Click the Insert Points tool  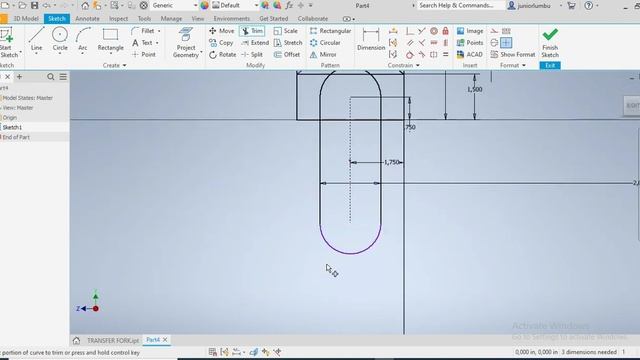[470, 43]
